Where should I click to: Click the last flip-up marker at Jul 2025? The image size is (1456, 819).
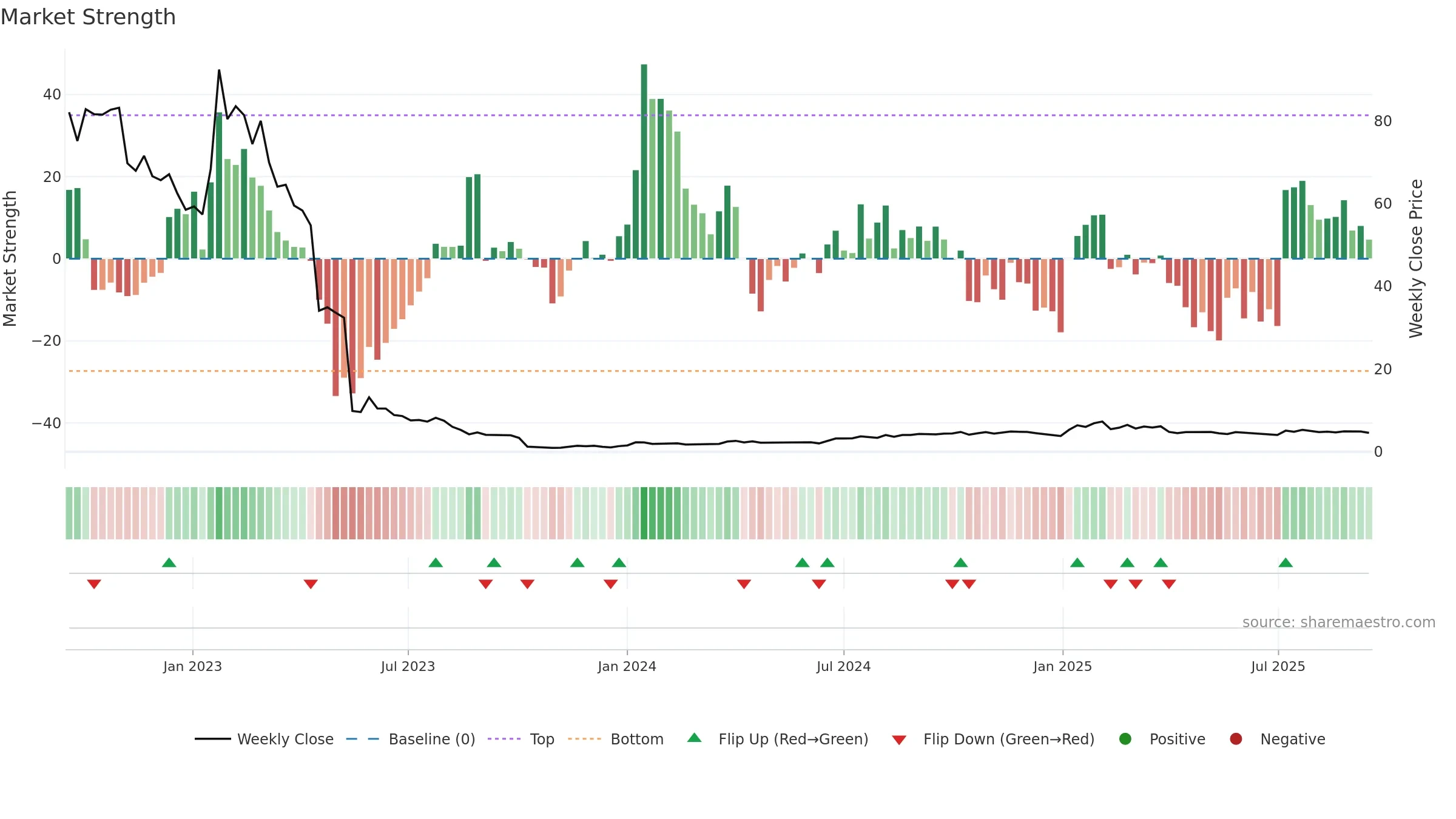[1286, 562]
